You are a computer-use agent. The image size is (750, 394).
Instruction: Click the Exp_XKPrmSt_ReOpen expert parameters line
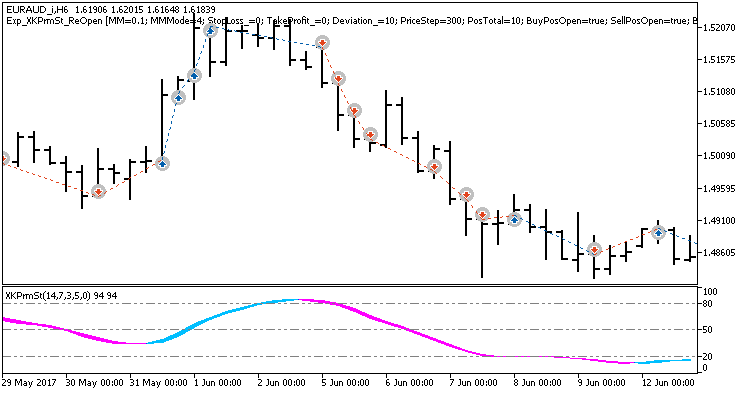coord(352,21)
